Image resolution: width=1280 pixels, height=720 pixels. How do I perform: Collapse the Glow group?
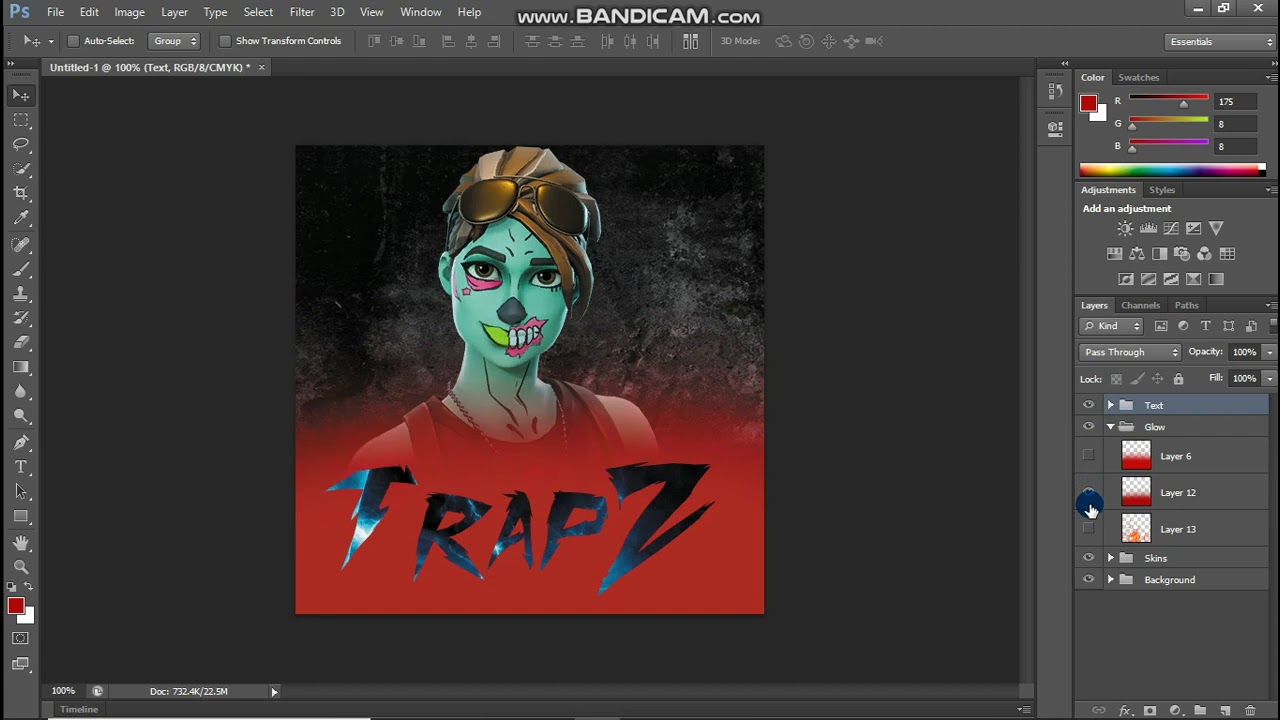click(1110, 427)
